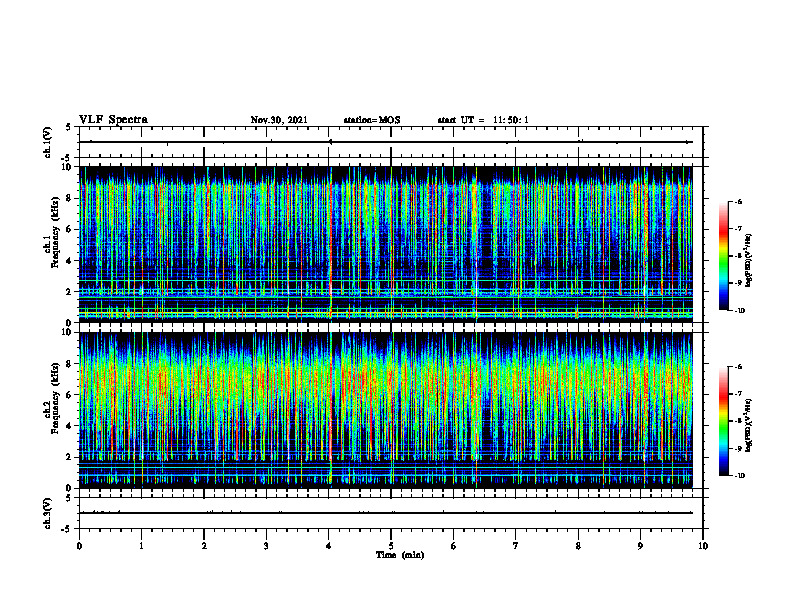Click the "station=MOS" header label

coord(372,120)
